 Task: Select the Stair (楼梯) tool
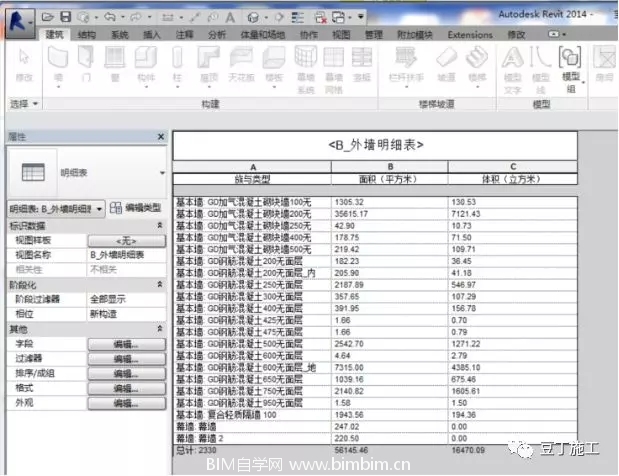[x=477, y=66]
